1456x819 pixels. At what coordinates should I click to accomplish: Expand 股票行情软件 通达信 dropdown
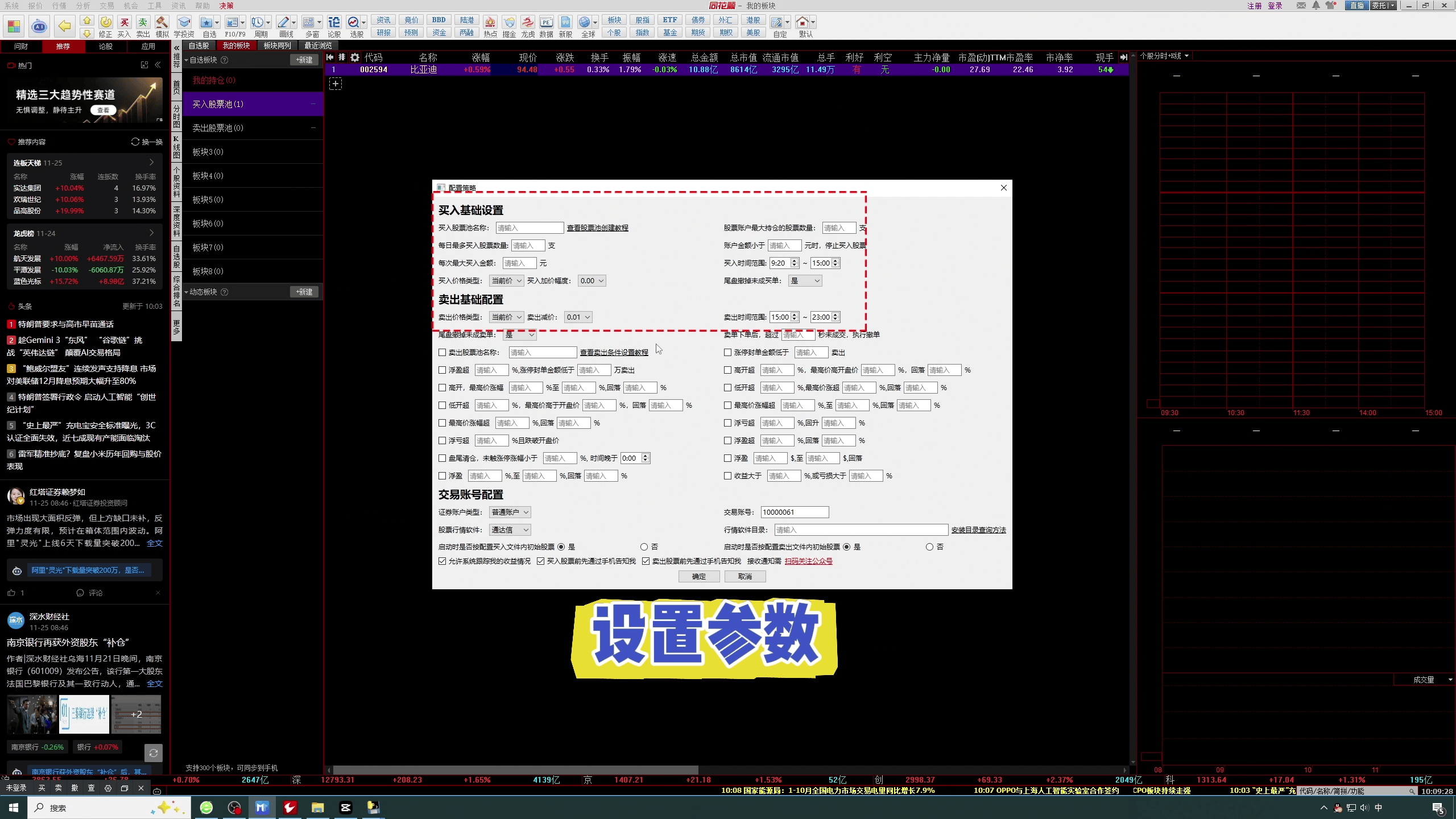point(510,530)
